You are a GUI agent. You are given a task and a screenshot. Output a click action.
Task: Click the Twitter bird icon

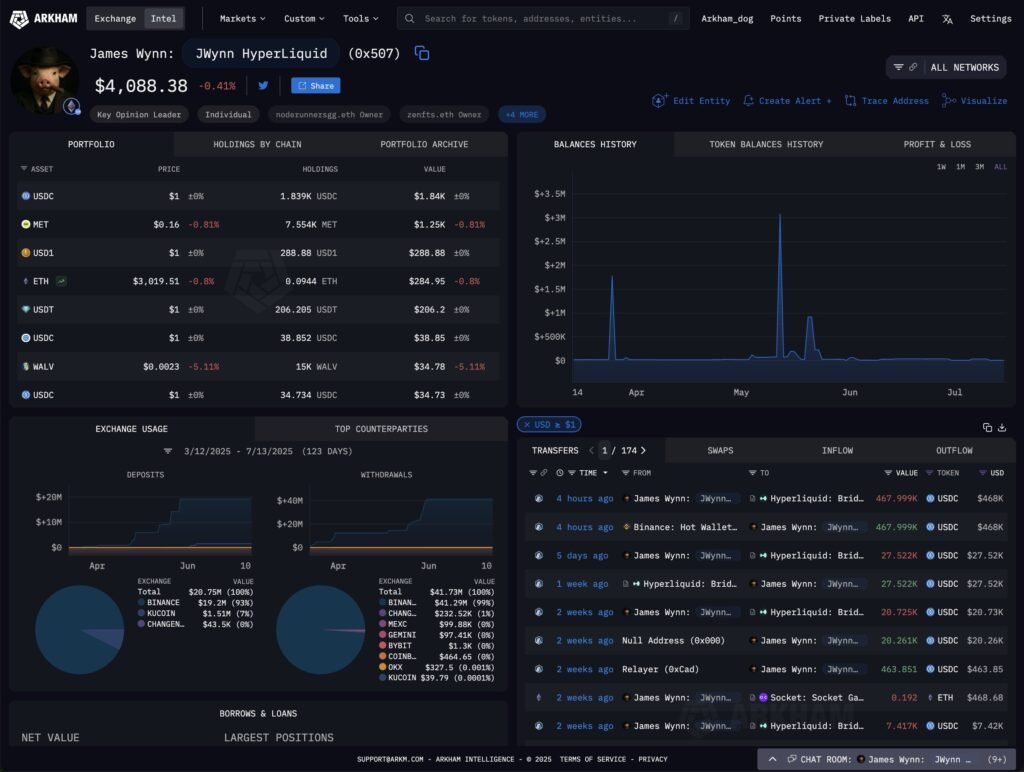coord(263,86)
